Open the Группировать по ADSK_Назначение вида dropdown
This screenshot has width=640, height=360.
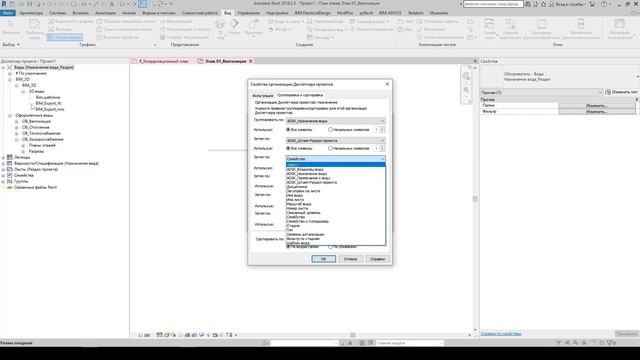(x=336, y=121)
